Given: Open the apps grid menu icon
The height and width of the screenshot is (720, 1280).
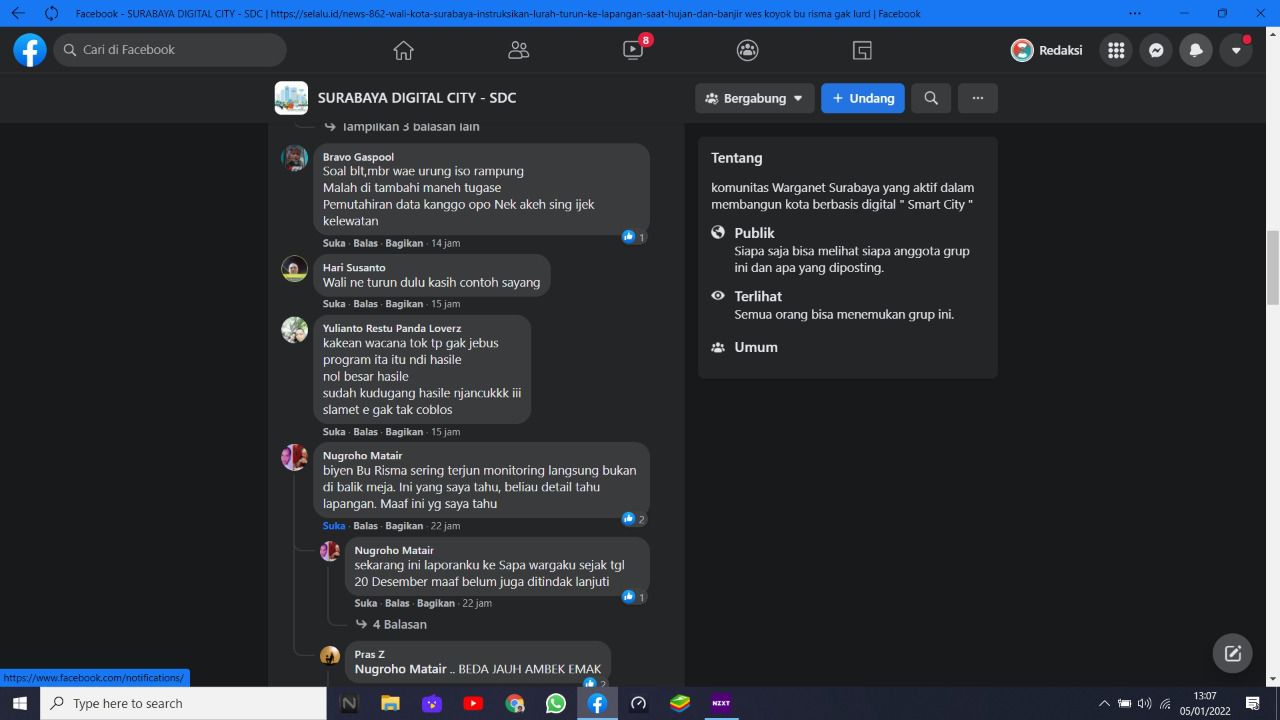Looking at the screenshot, I should [1116, 50].
